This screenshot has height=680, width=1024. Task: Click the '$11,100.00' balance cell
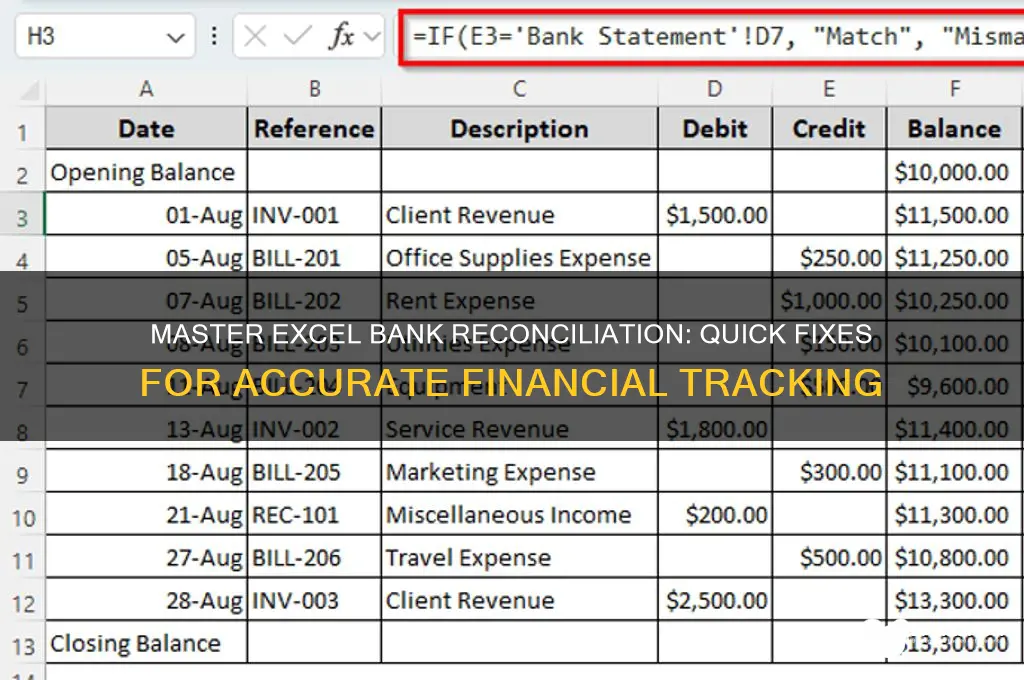(x=955, y=471)
